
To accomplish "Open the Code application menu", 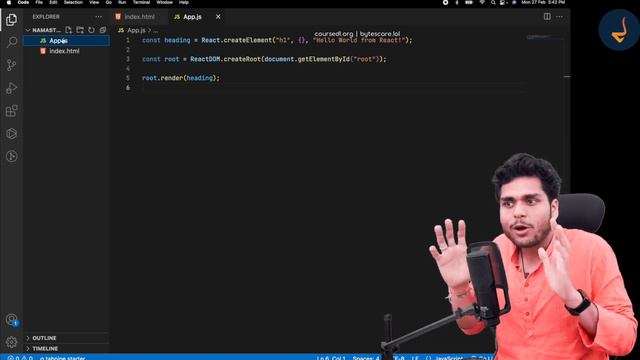I will tap(23, 2).
